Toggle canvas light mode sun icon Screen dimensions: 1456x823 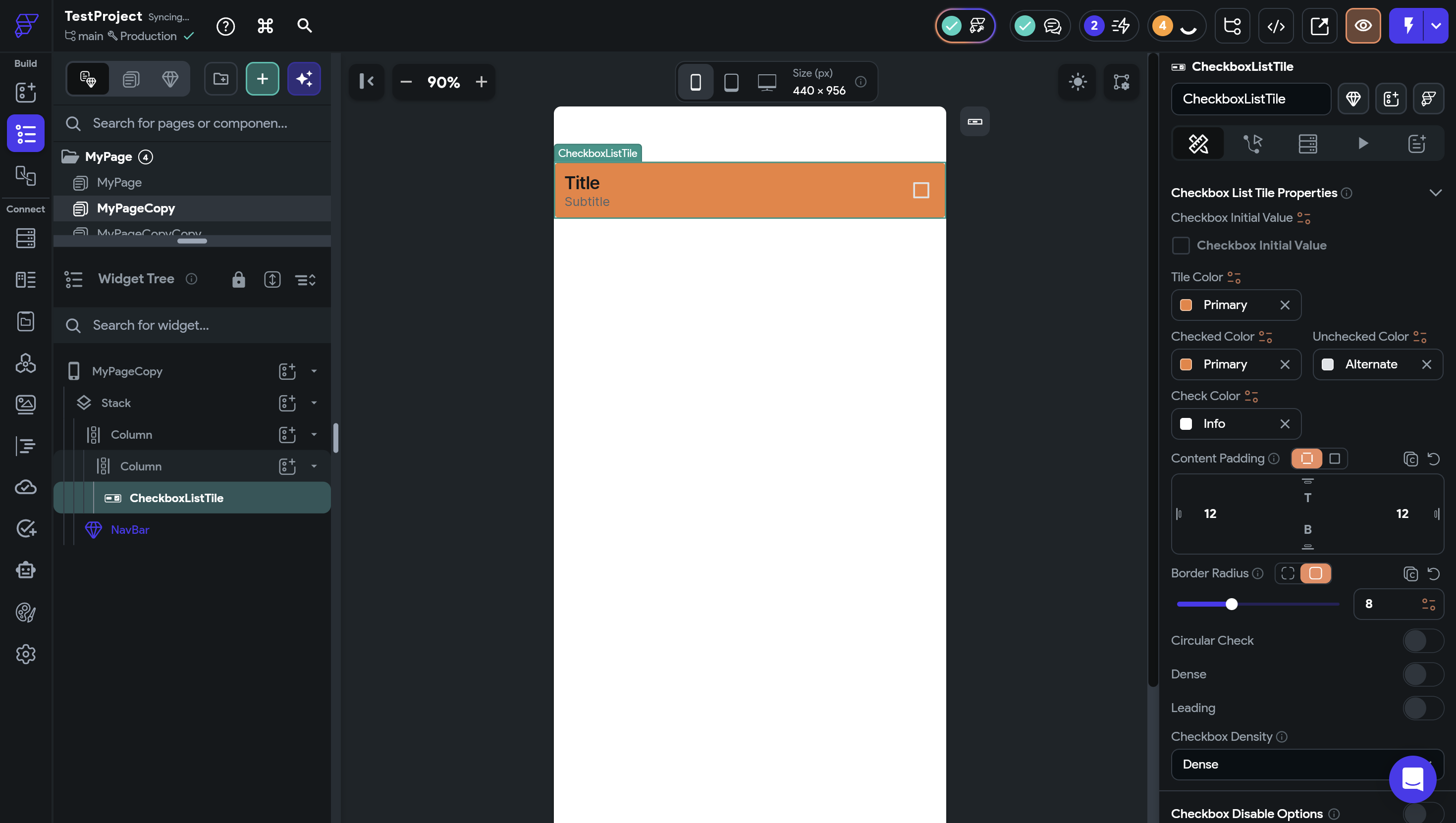coord(1077,82)
